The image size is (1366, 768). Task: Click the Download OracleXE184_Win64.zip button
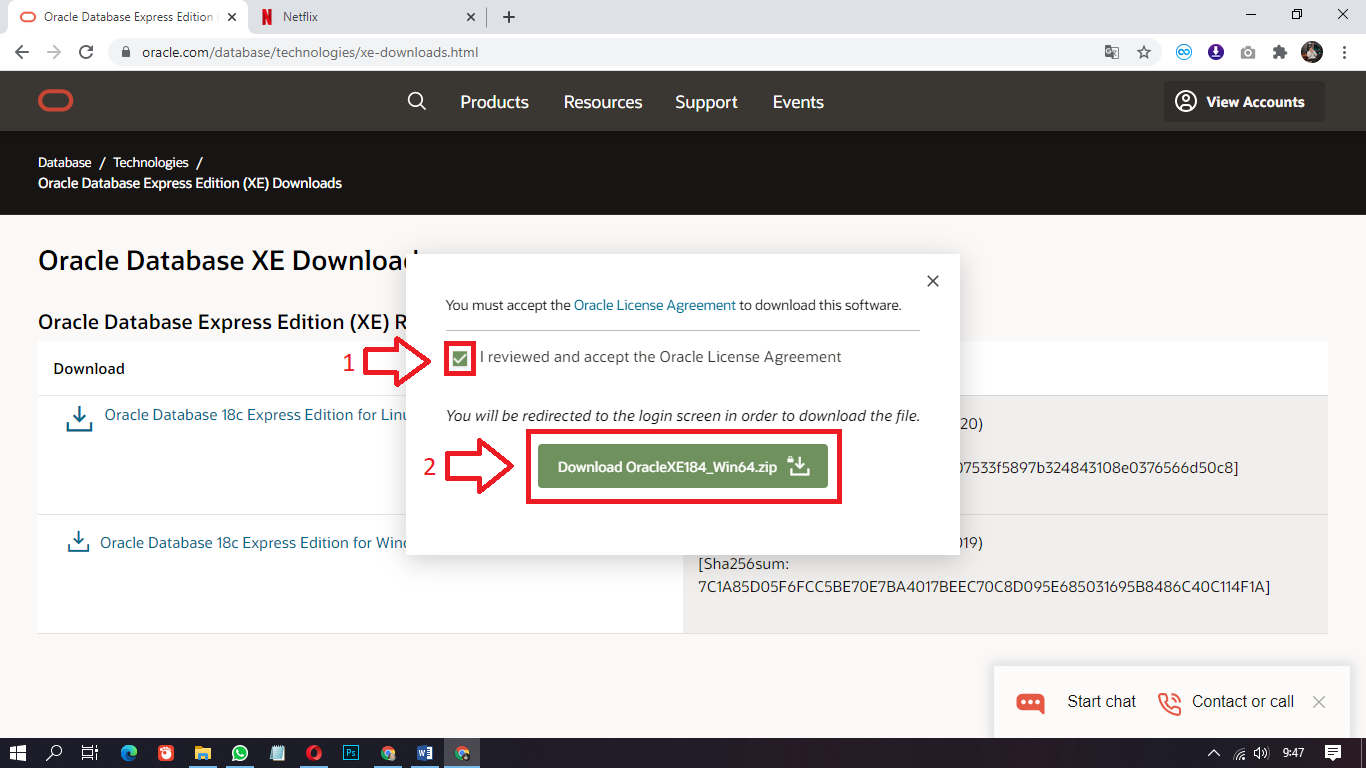683,465
